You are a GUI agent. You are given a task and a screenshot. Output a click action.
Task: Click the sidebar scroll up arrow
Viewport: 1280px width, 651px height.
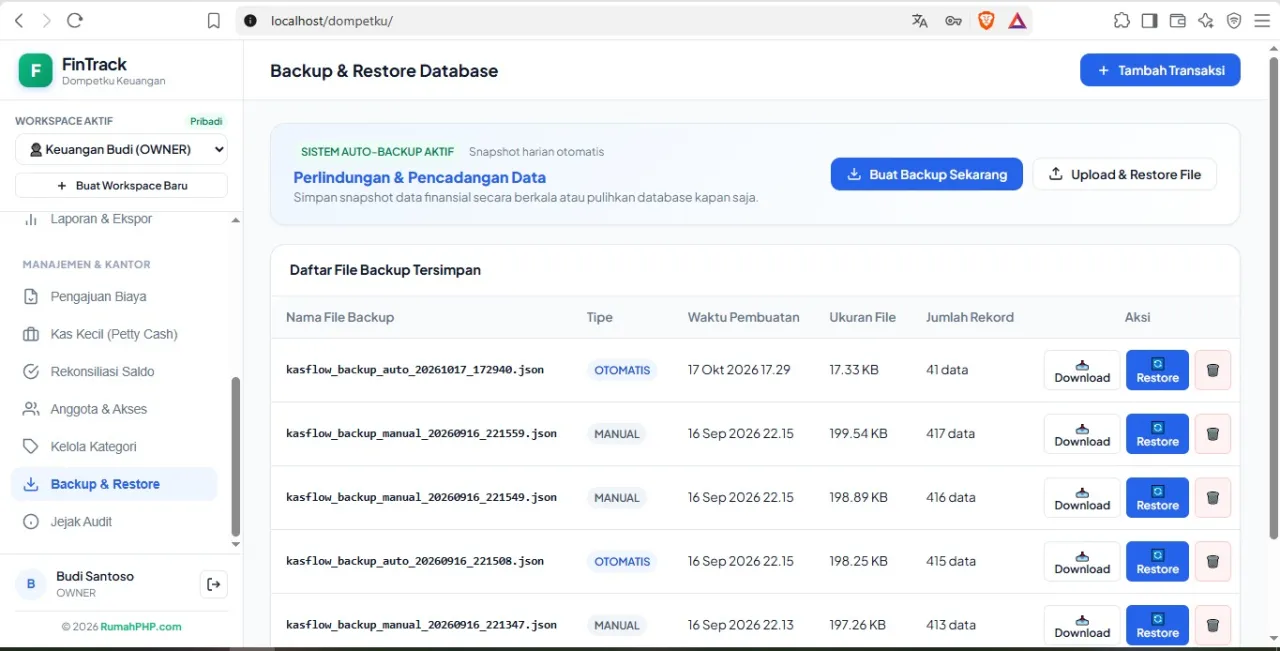click(x=236, y=220)
